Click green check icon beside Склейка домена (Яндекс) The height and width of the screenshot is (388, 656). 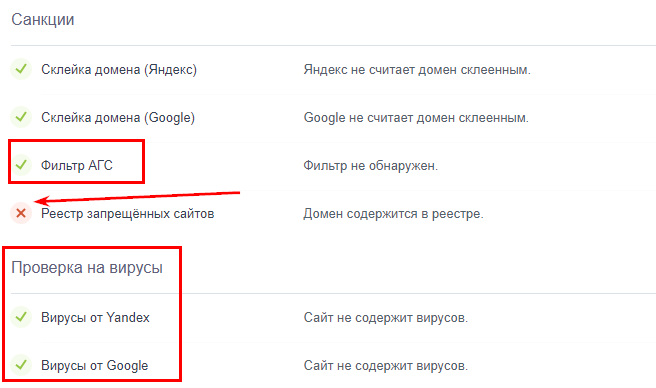(x=21, y=69)
